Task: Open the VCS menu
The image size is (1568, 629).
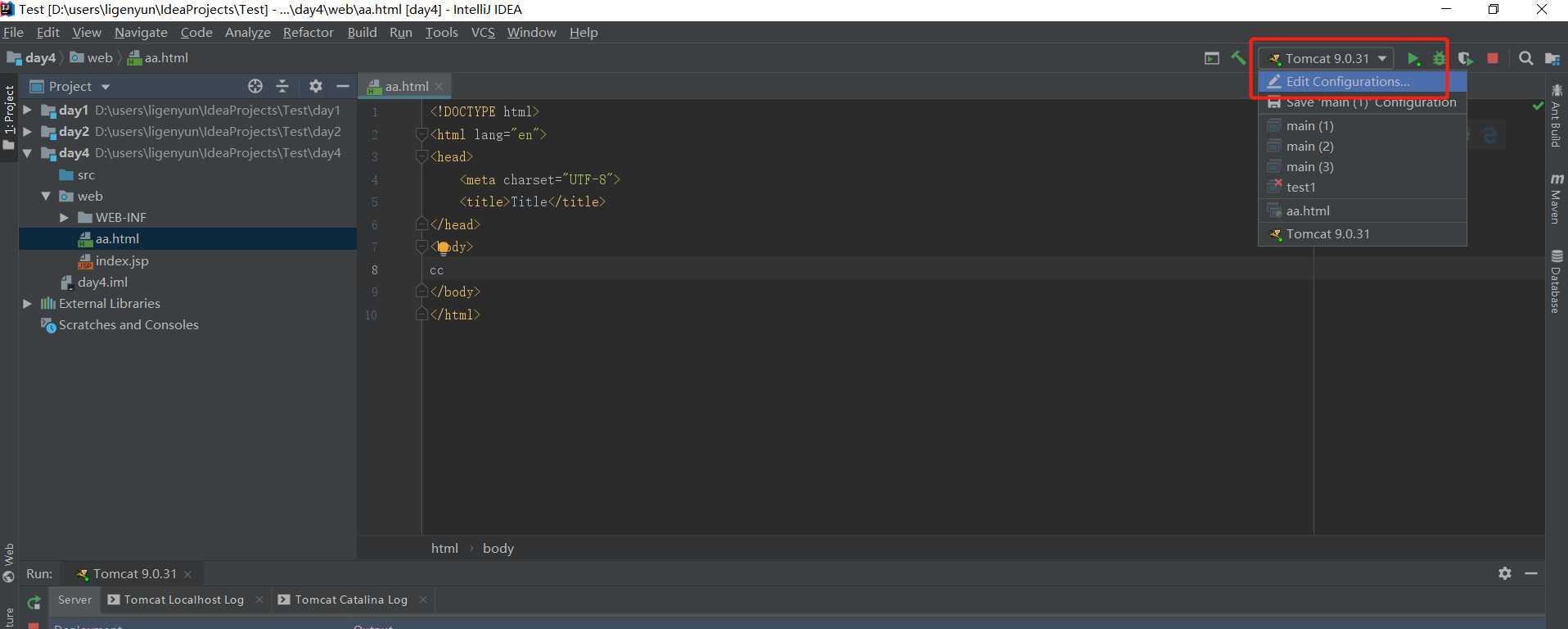Action: pos(483,32)
